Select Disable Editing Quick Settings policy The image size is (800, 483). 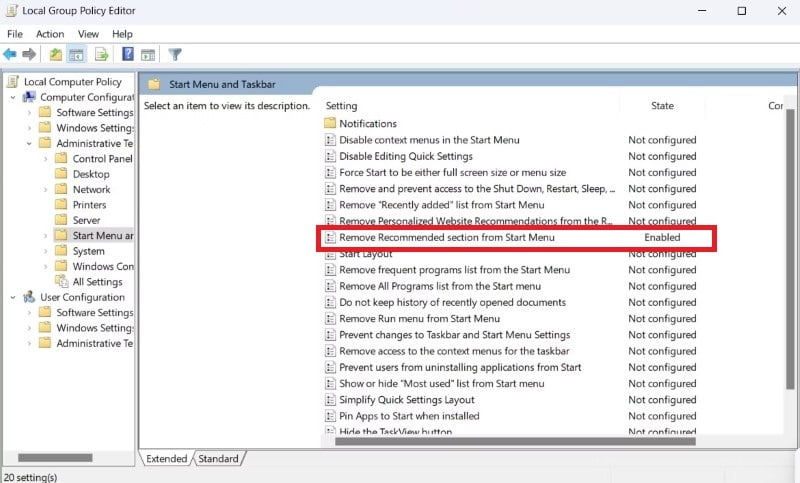tap(406, 156)
